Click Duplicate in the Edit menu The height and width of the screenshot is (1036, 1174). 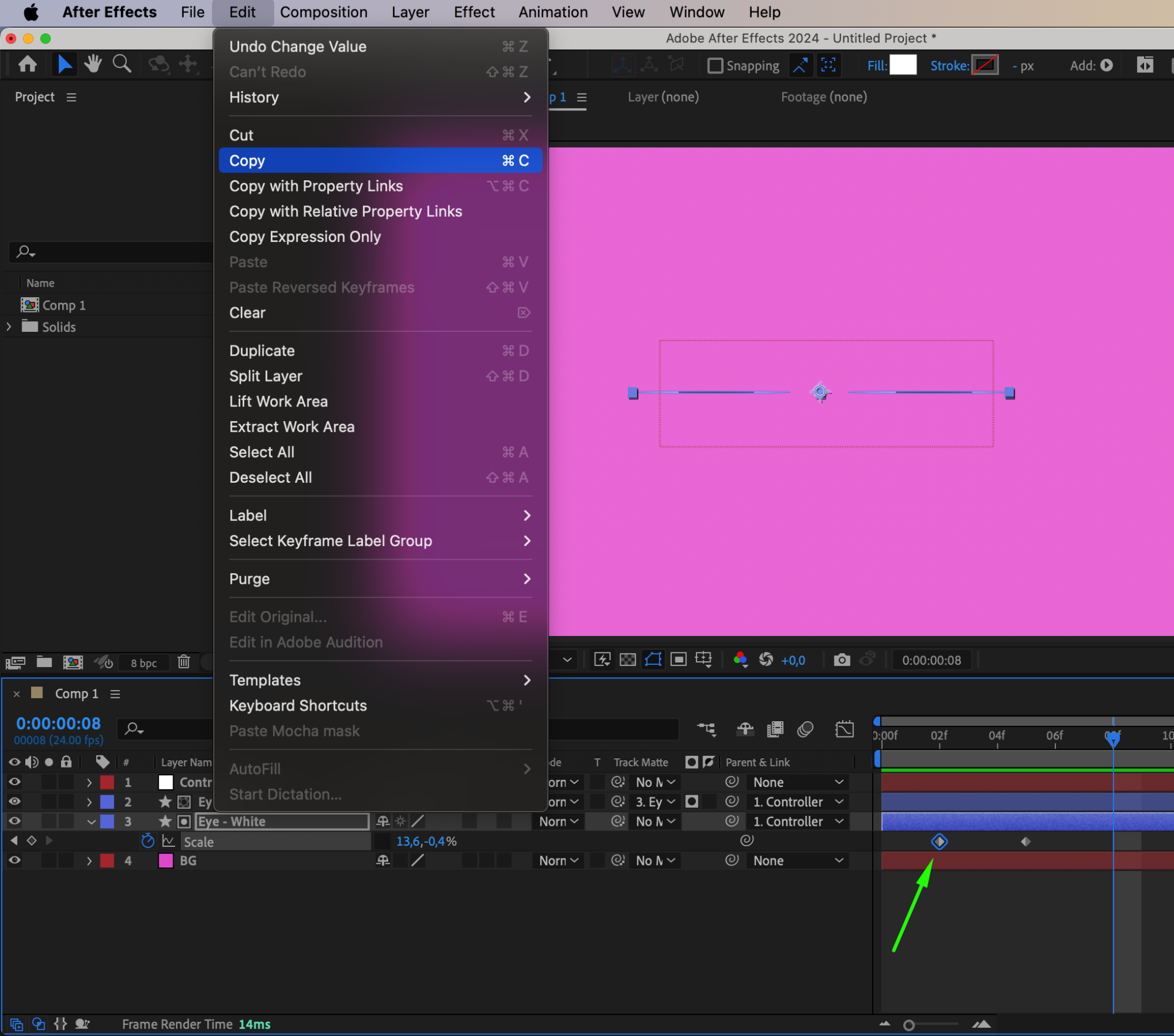coord(262,351)
